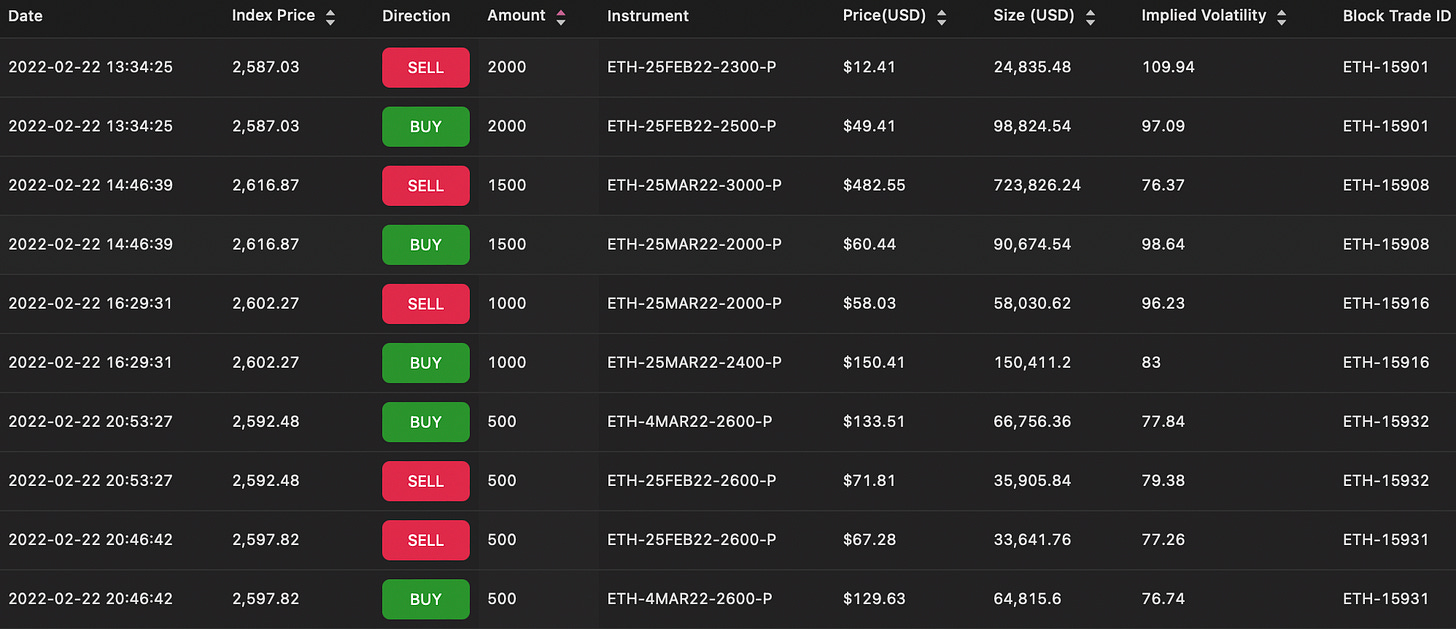Image resolution: width=1456 pixels, height=629 pixels.
Task: Click ETH-15932 in the $133.51 row
Action: point(1386,421)
